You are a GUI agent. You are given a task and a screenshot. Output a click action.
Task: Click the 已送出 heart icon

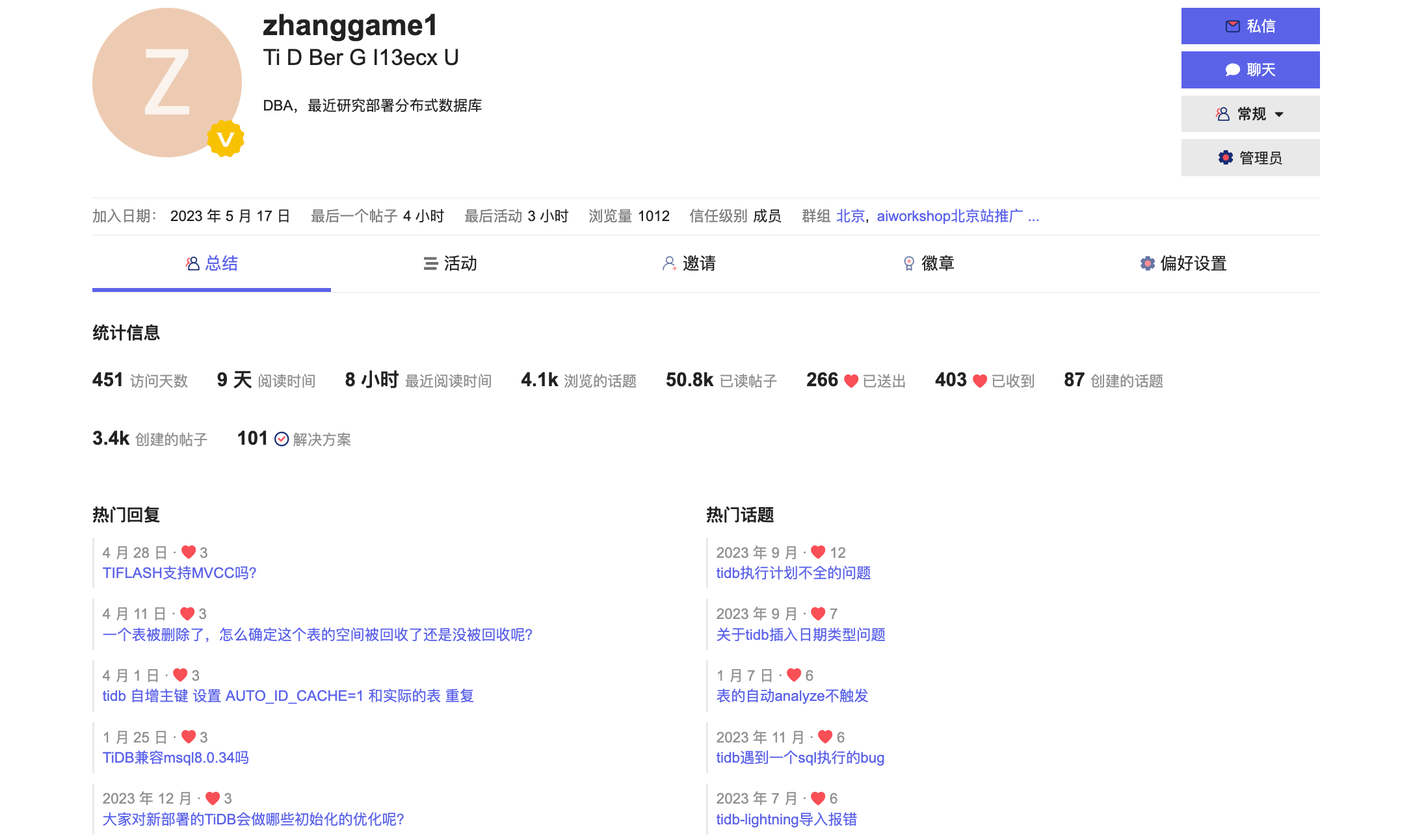pyautogui.click(x=851, y=381)
